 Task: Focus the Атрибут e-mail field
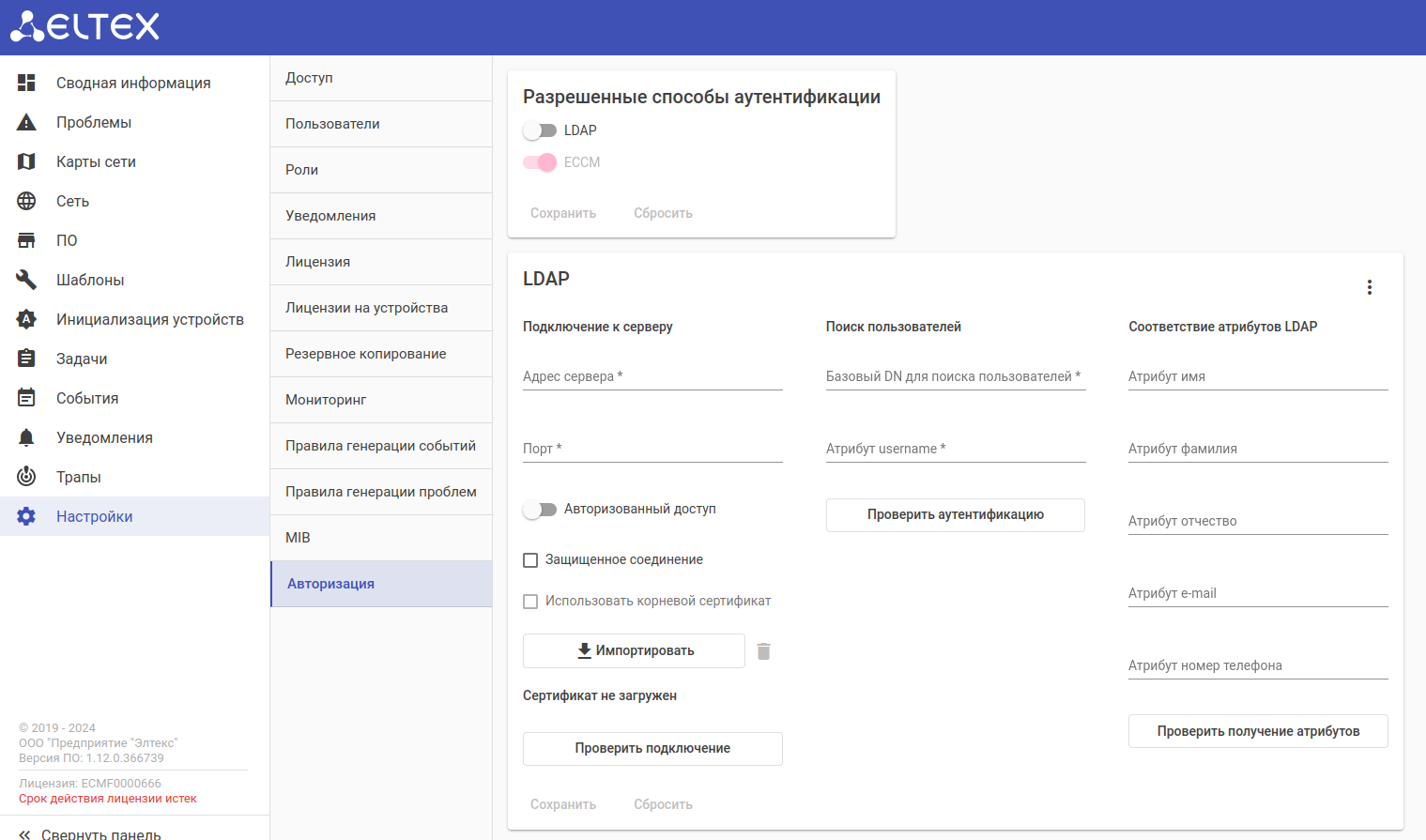point(1258,594)
